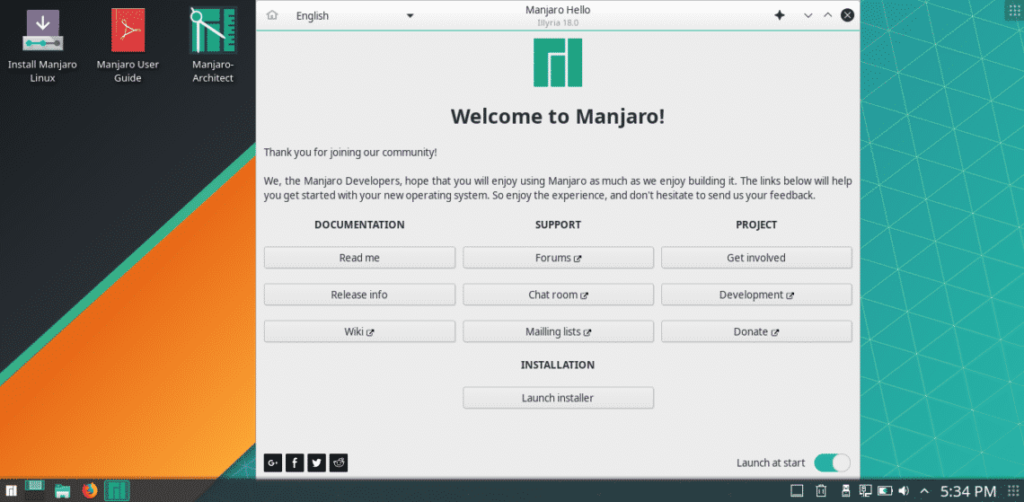Image resolution: width=1024 pixels, height=502 pixels.
Task: Click the Thank you for joining text
Action: click(350, 152)
